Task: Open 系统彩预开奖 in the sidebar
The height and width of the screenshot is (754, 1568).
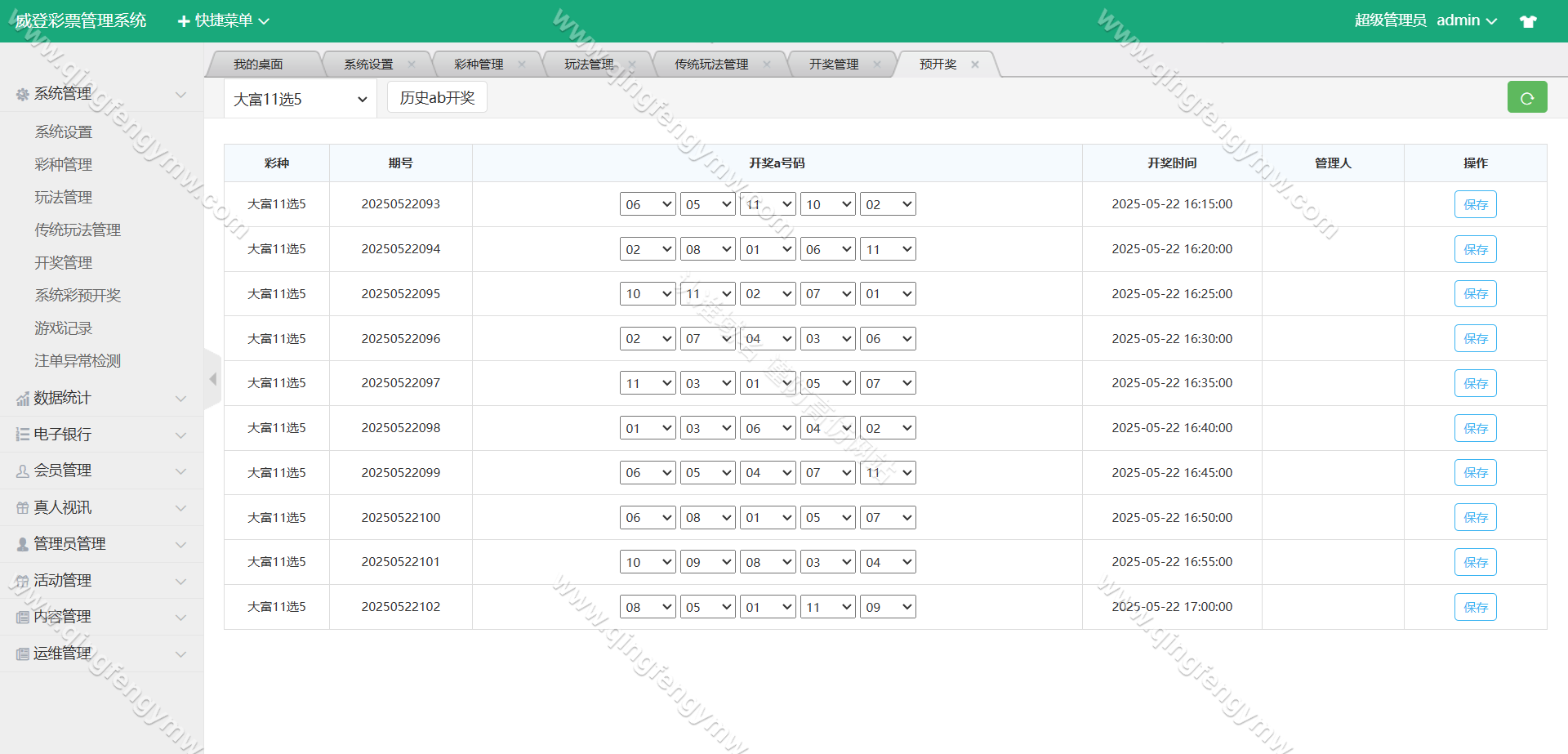Action: 78,295
